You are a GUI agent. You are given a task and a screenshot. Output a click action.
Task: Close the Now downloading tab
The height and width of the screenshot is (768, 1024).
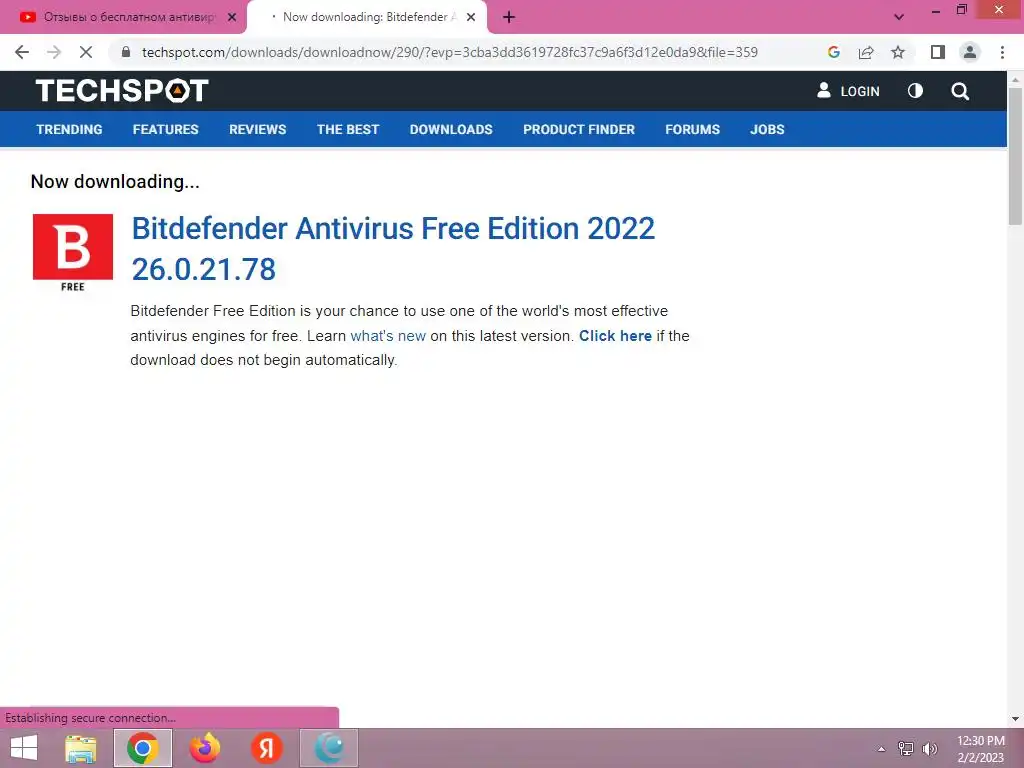(471, 17)
